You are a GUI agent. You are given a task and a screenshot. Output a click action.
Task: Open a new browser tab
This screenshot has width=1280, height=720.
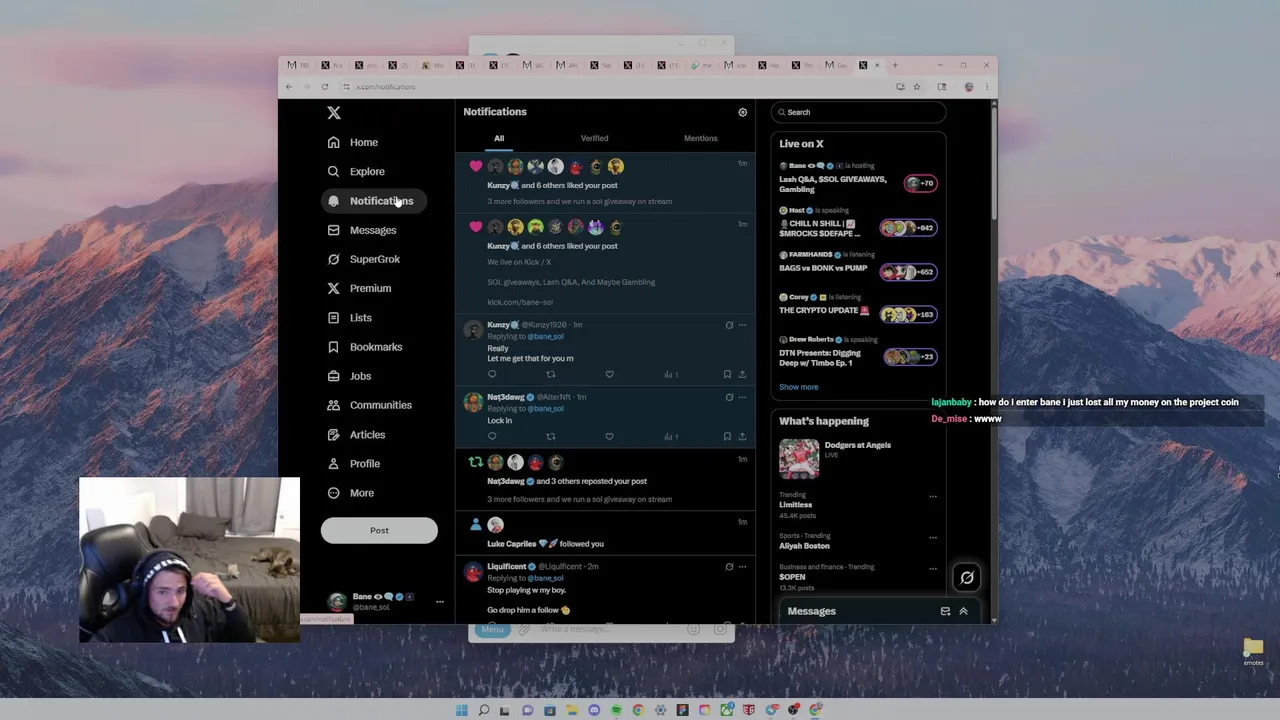coord(895,65)
